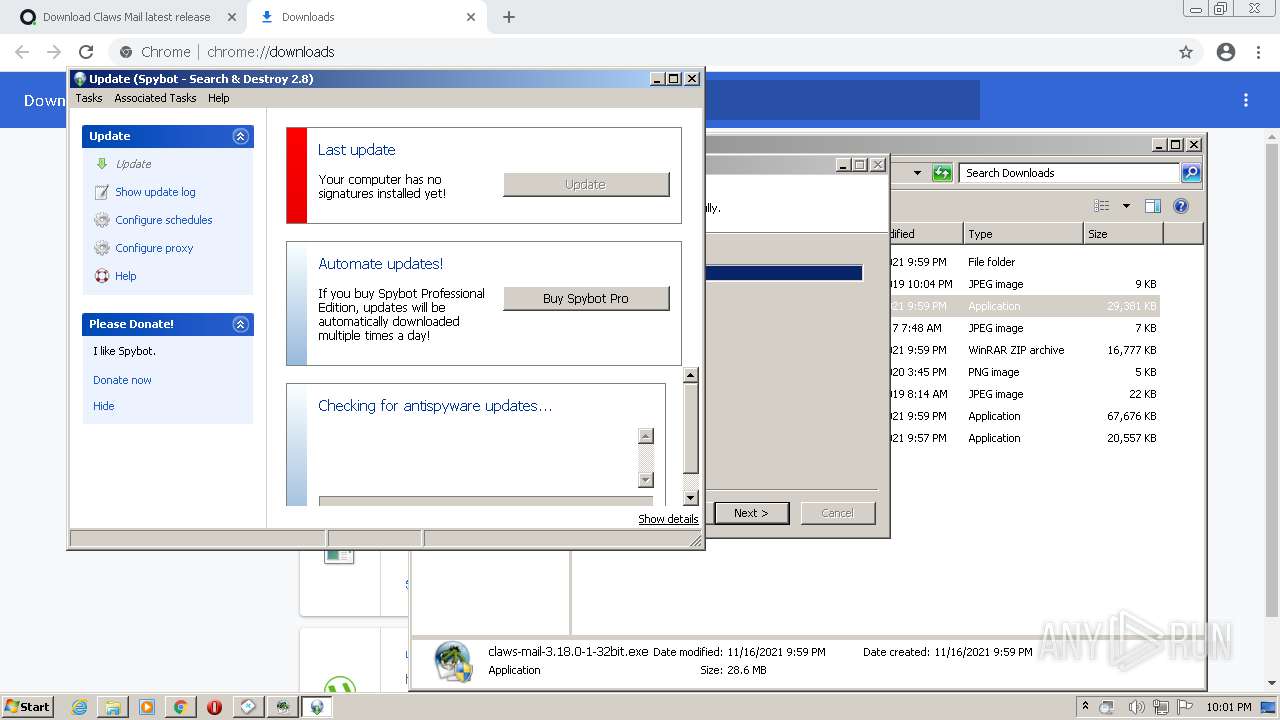Screen dimensions: 1280x720
Task: Click Internet Explorer icon in the taskbar
Action: (80, 707)
